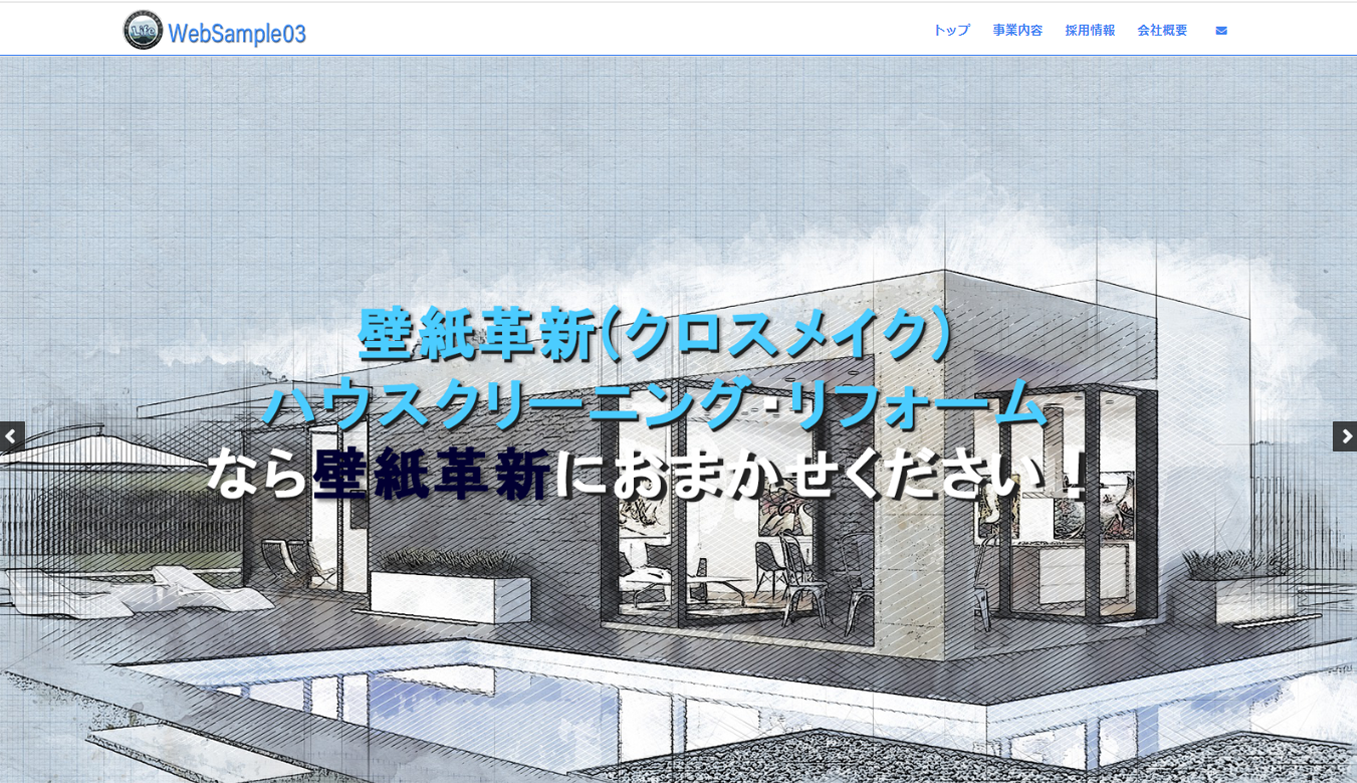Screen dimensions: 1357x783
Task: Select 事業内容 in the navigation menu
Action: coord(1017,31)
